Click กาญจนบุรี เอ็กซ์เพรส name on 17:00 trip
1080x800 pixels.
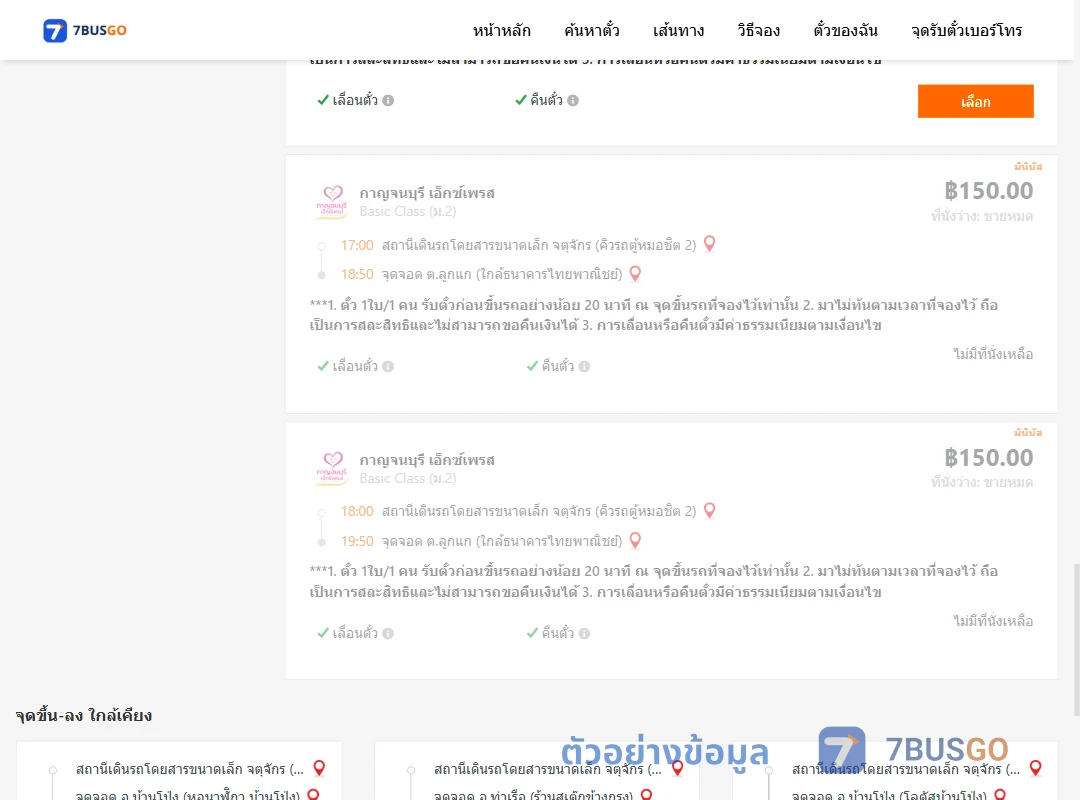tap(427, 193)
